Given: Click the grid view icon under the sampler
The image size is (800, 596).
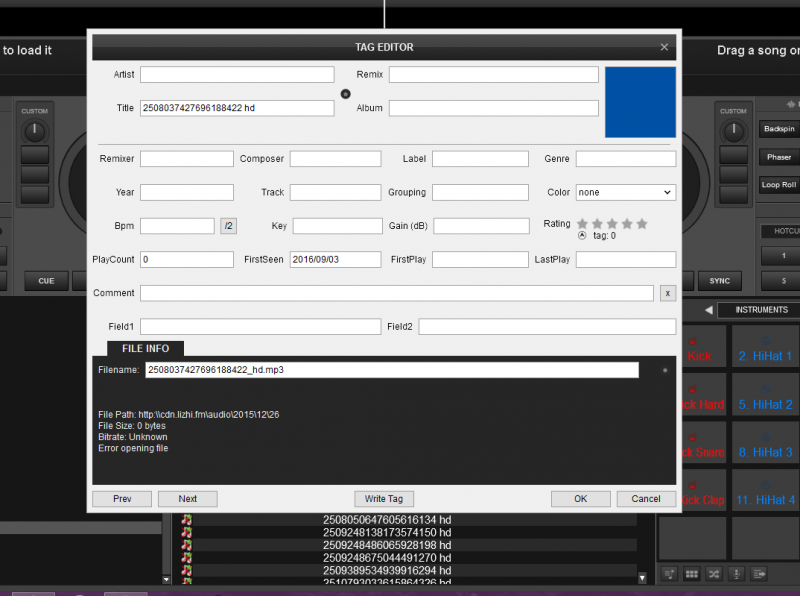Looking at the screenshot, I should pyautogui.click(x=690, y=574).
